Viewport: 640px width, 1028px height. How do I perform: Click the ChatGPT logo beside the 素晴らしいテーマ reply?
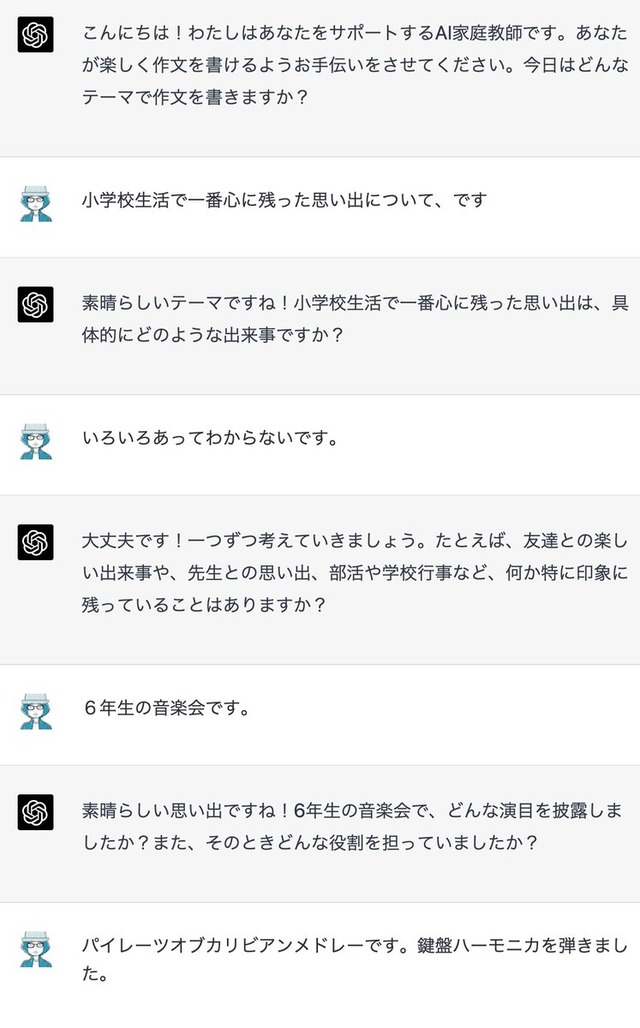pos(35,304)
